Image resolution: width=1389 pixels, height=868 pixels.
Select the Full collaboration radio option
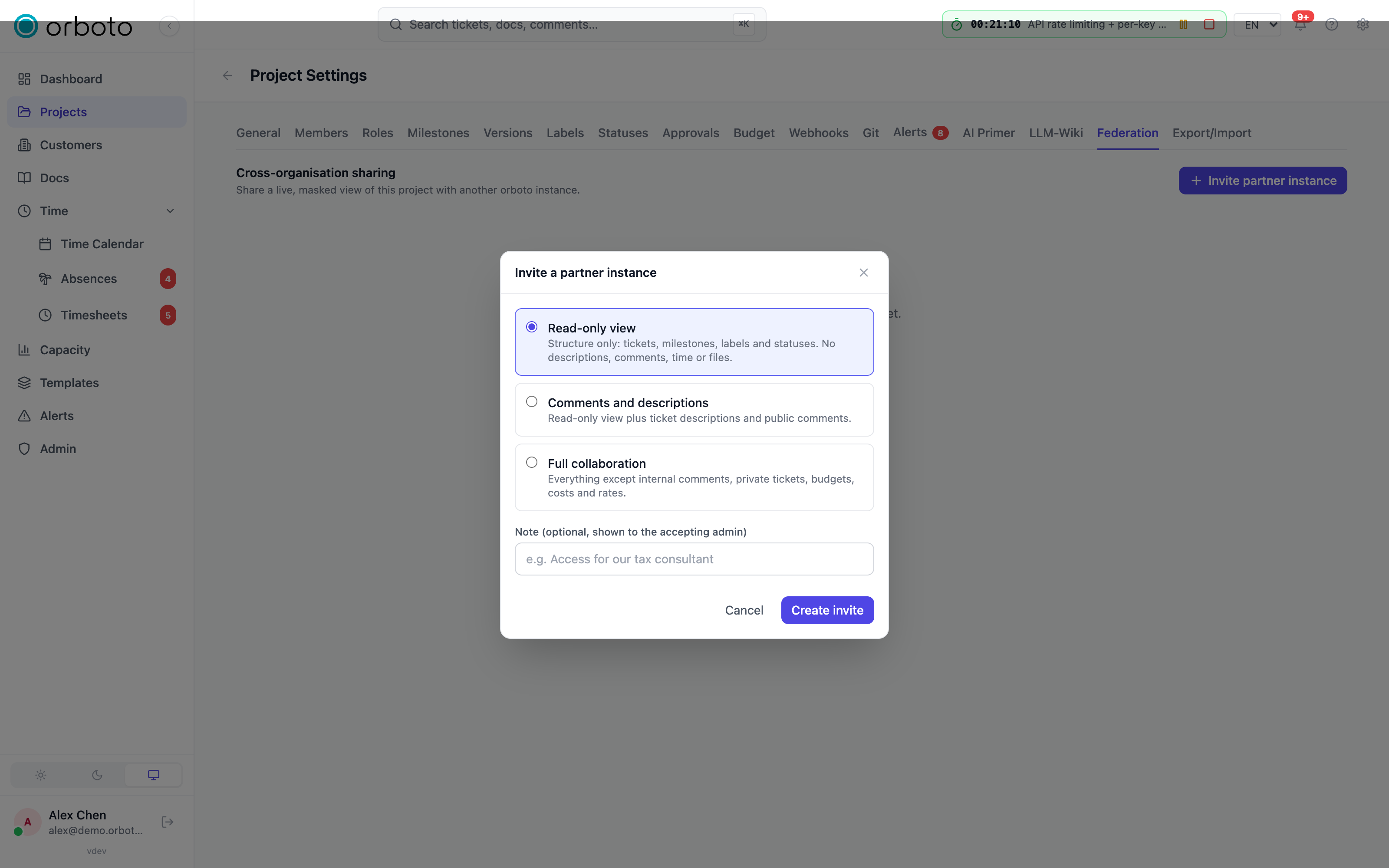pyautogui.click(x=531, y=463)
